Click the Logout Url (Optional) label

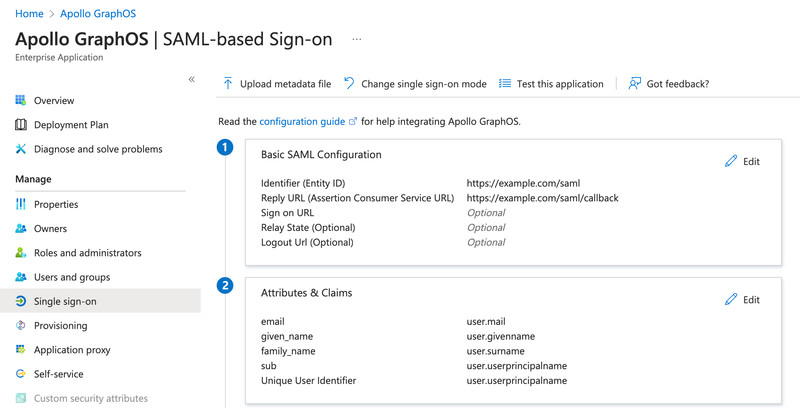[x=307, y=242]
